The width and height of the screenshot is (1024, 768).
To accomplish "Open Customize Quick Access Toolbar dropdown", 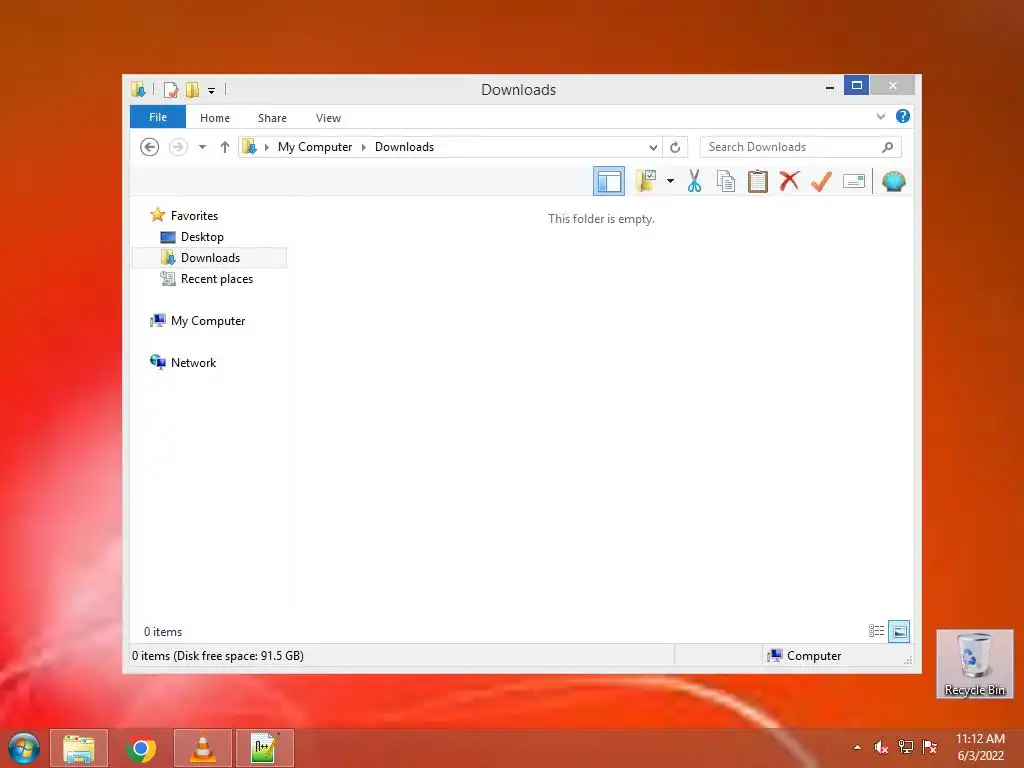I will coord(212,91).
